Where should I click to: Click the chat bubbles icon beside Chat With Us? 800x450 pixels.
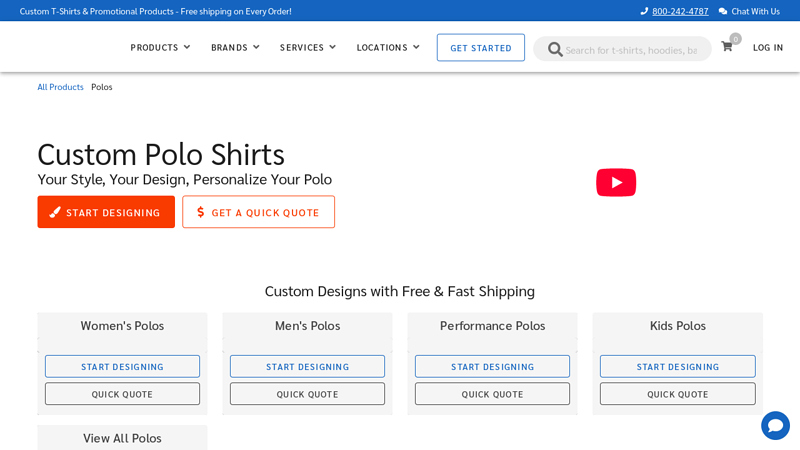pyautogui.click(x=722, y=11)
